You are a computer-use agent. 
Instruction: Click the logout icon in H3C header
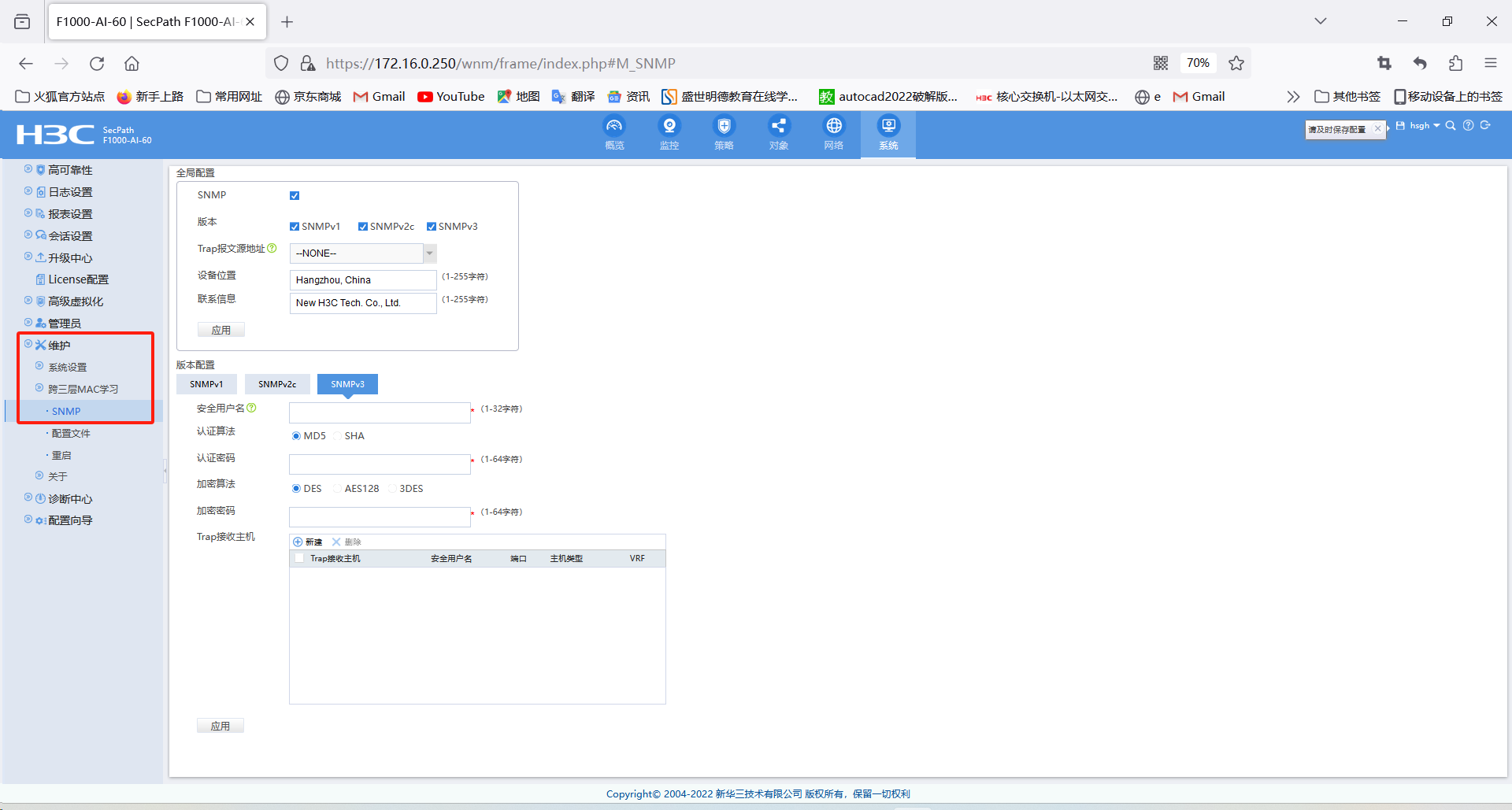coord(1485,126)
